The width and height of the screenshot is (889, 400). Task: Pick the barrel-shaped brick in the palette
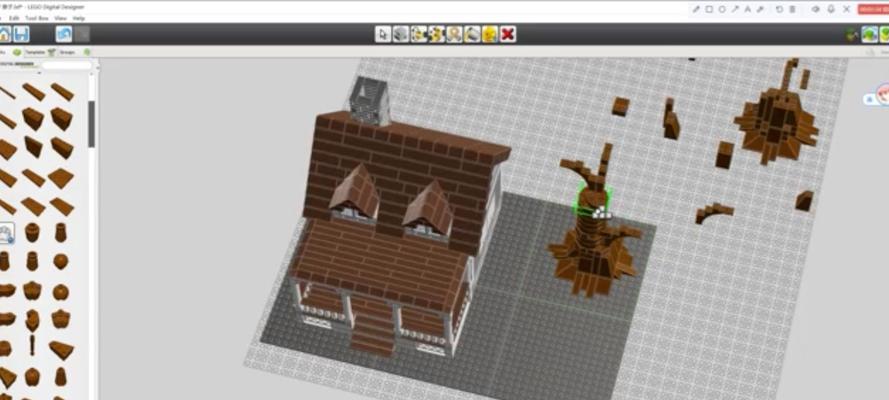(32, 232)
